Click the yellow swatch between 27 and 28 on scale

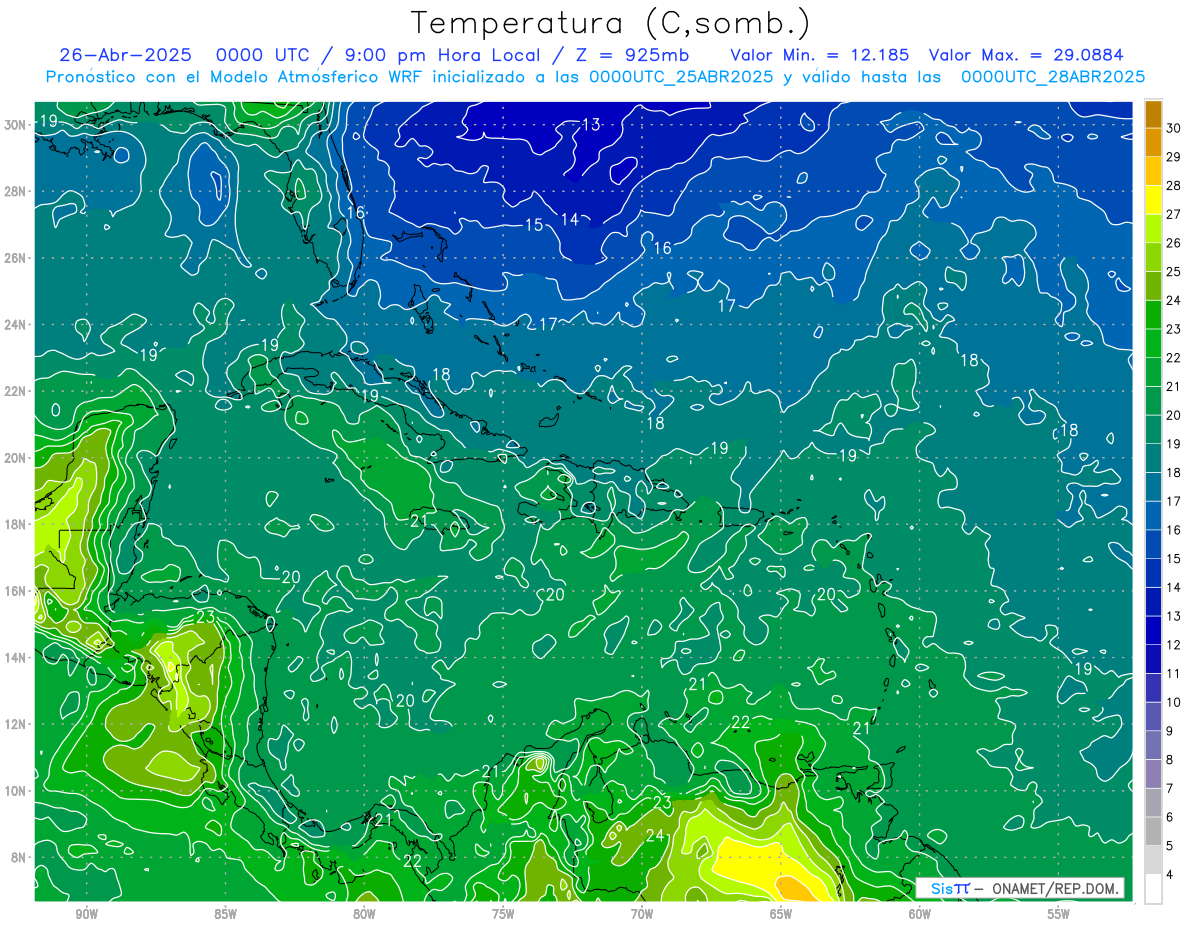click(1153, 199)
